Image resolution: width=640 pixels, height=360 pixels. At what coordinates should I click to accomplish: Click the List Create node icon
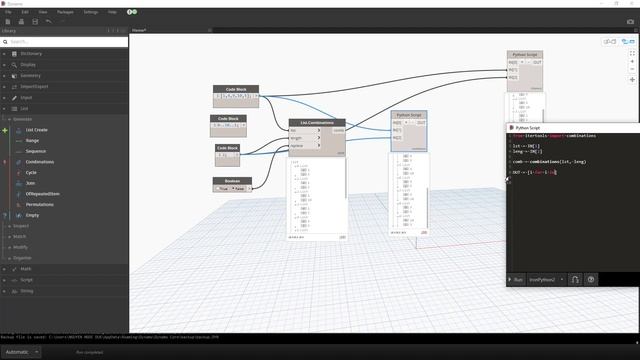(19, 130)
